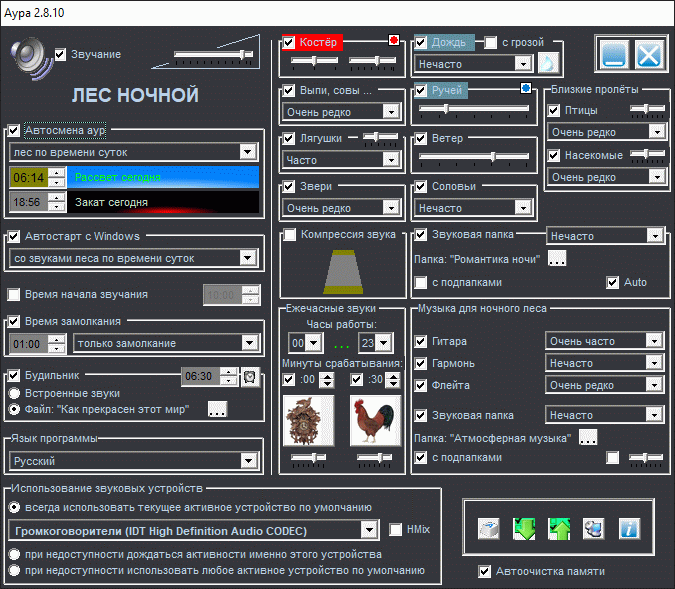
Task: Click the blue info icon
Action: click(629, 530)
